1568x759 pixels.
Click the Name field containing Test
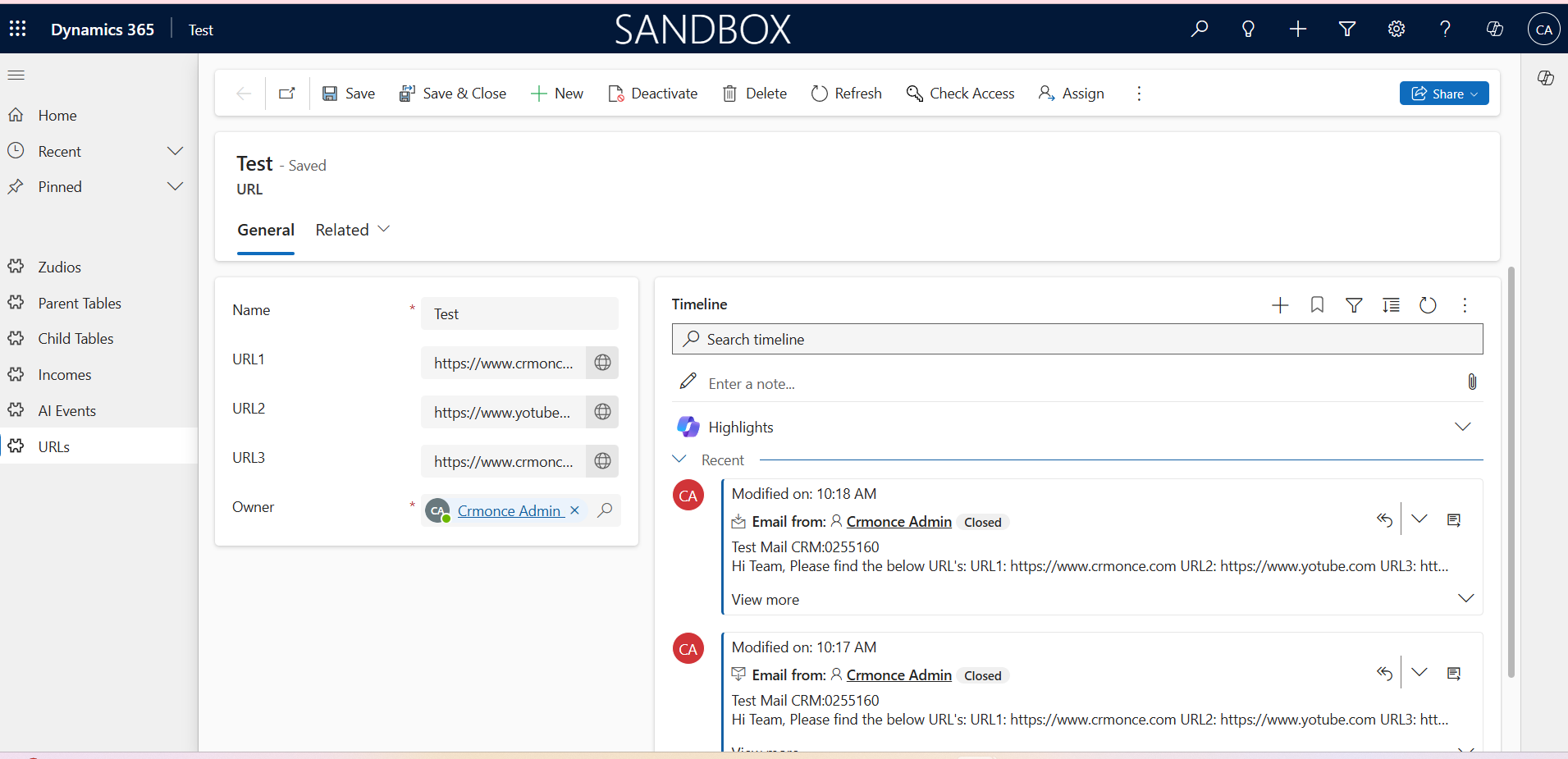tap(519, 313)
